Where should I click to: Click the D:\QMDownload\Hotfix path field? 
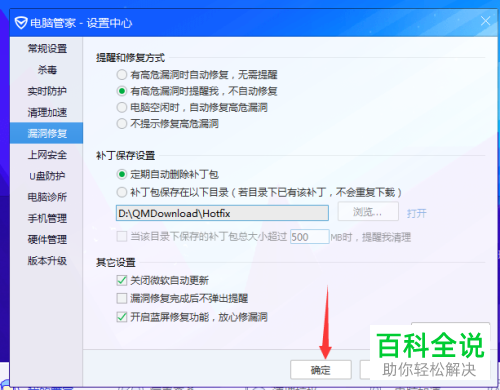tap(222, 213)
